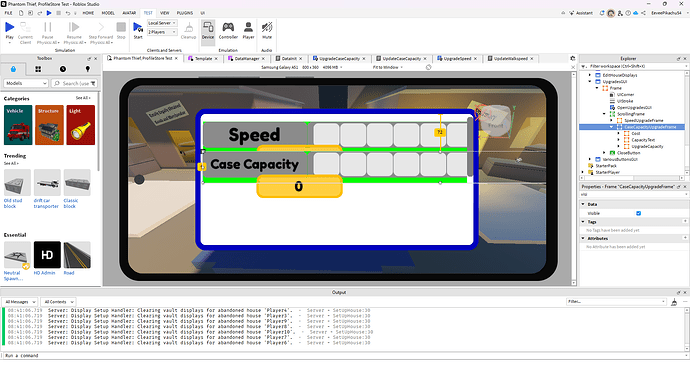690x367 pixels.
Task: Switch to the DataManager script tab
Action: pyautogui.click(x=246, y=59)
